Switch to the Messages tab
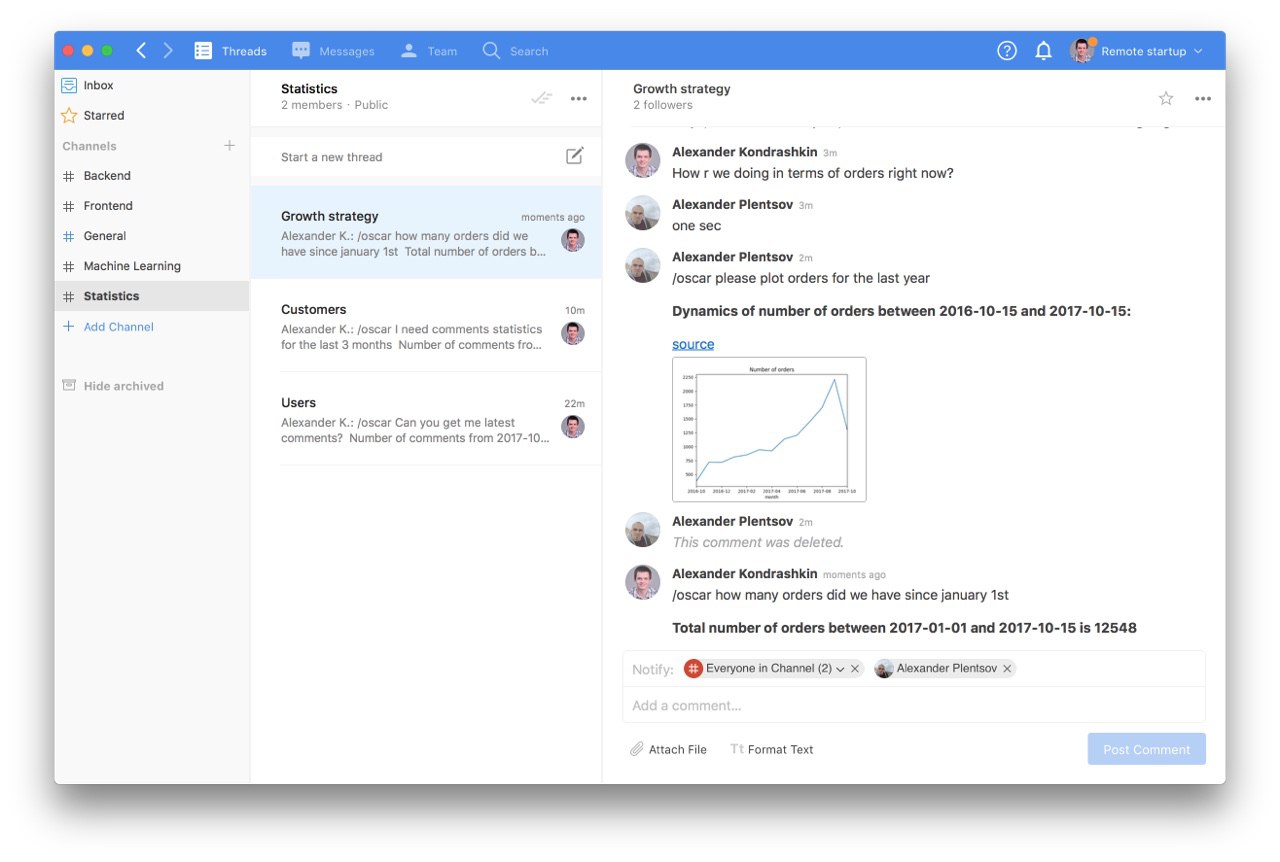The width and height of the screenshot is (1280, 862). coord(333,51)
